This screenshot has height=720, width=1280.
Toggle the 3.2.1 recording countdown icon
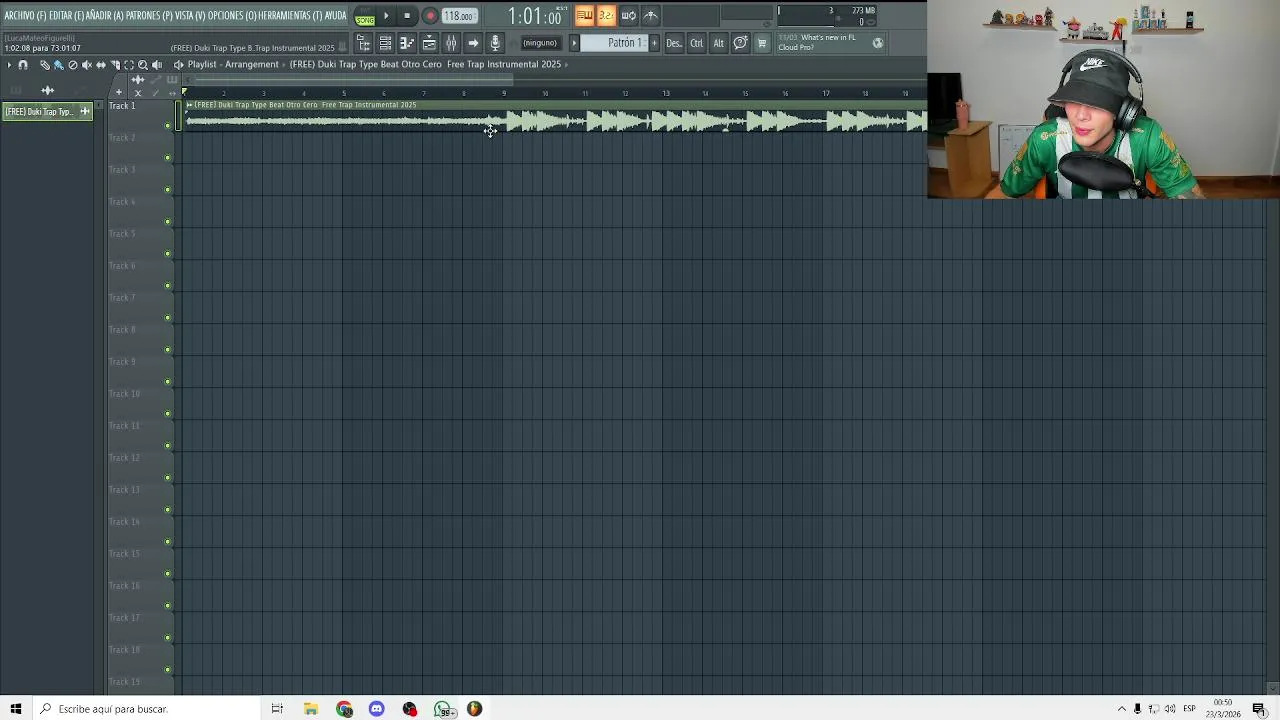click(x=606, y=16)
